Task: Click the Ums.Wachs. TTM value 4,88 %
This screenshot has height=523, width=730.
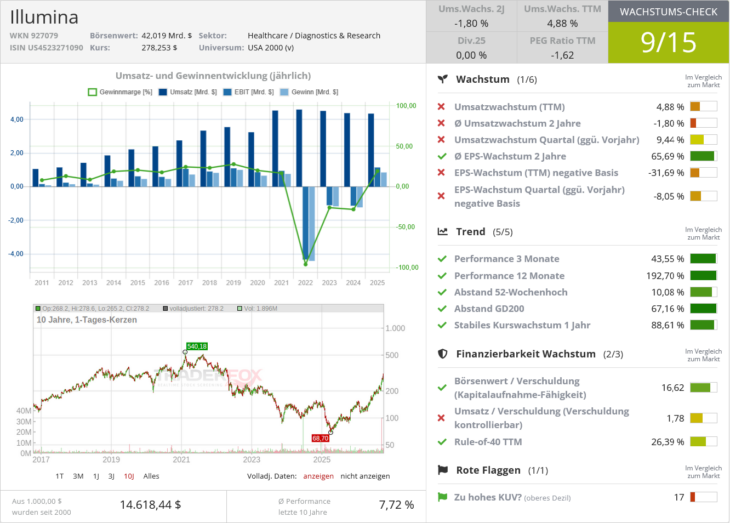Action: (x=562, y=23)
